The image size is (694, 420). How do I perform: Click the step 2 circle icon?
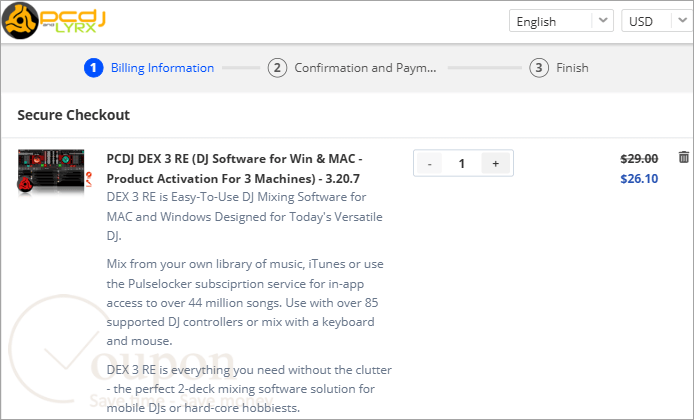tap(277, 68)
